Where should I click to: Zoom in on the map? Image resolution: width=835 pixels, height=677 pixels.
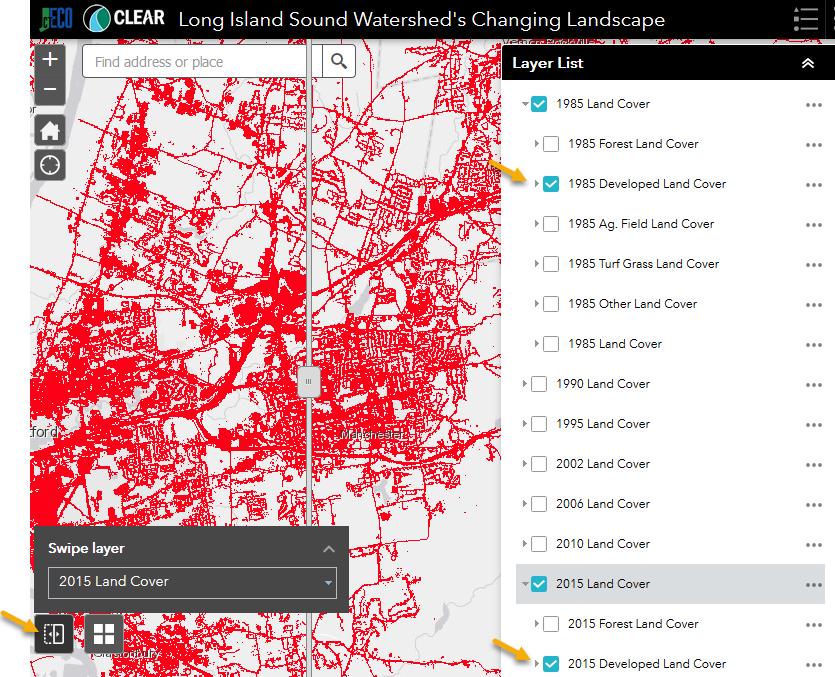click(50, 59)
